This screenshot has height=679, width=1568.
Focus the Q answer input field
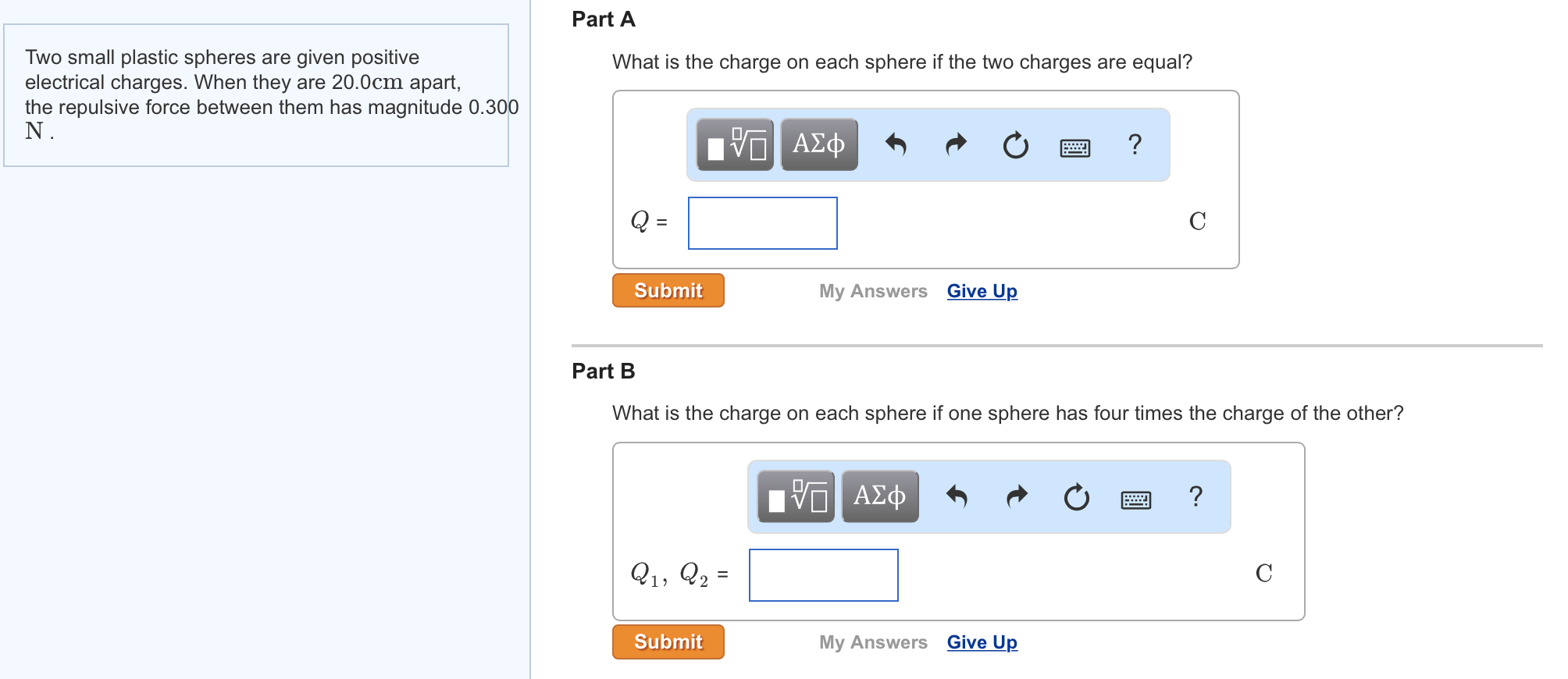point(763,223)
